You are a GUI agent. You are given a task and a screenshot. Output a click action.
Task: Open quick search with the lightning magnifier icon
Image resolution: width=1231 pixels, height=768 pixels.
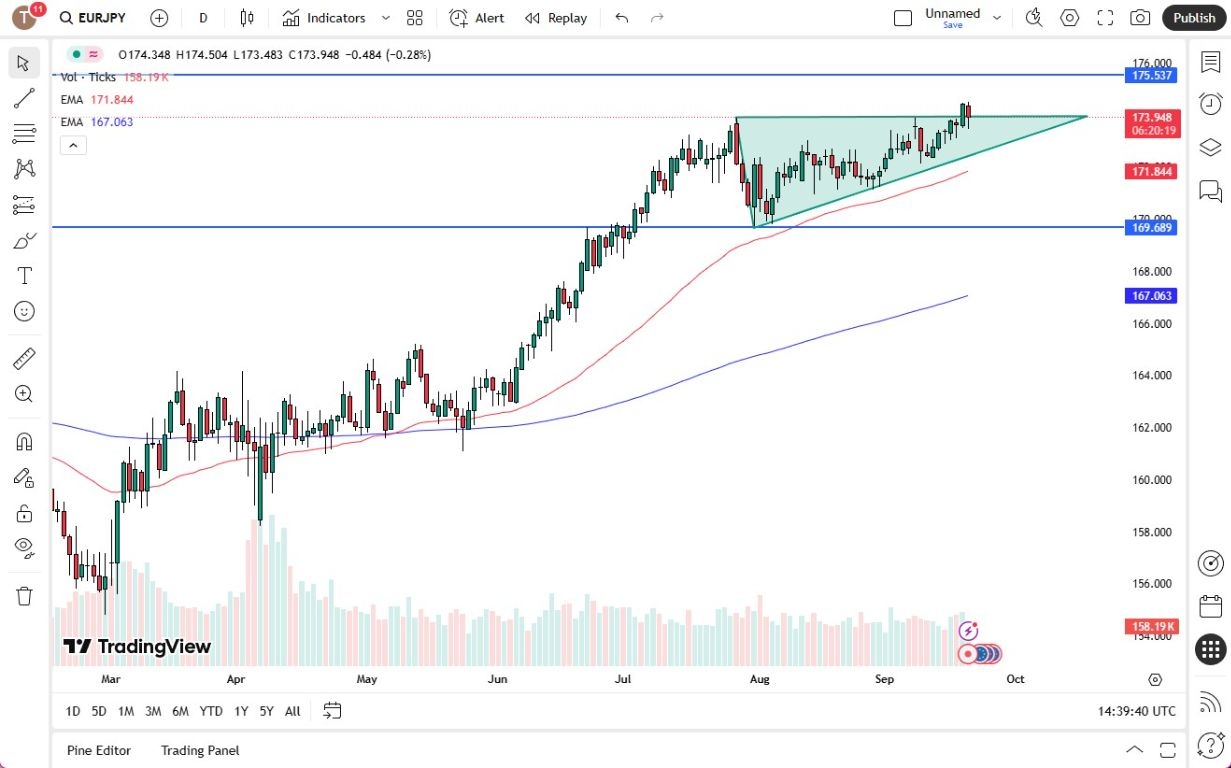click(1033, 17)
